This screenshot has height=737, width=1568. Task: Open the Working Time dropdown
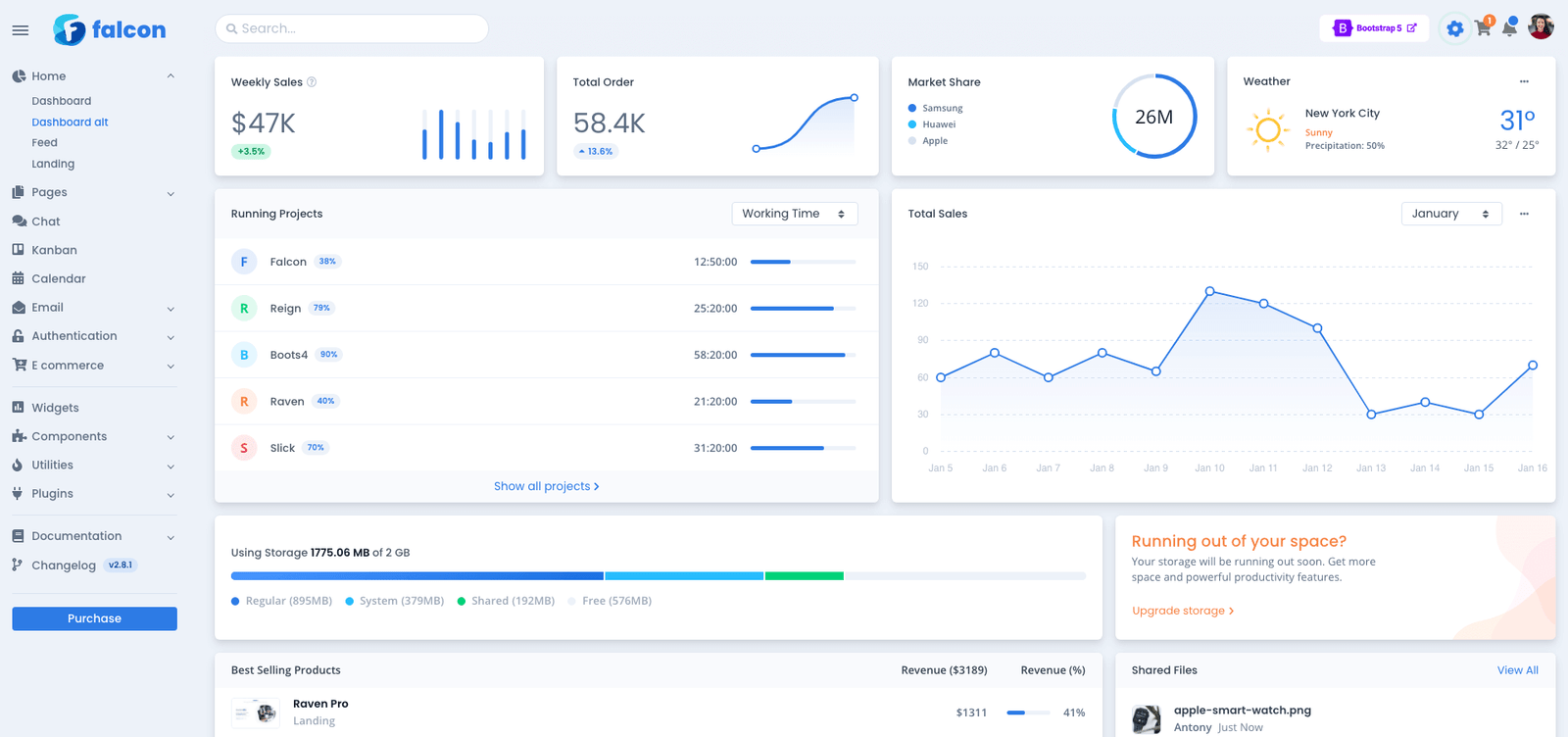tap(794, 214)
